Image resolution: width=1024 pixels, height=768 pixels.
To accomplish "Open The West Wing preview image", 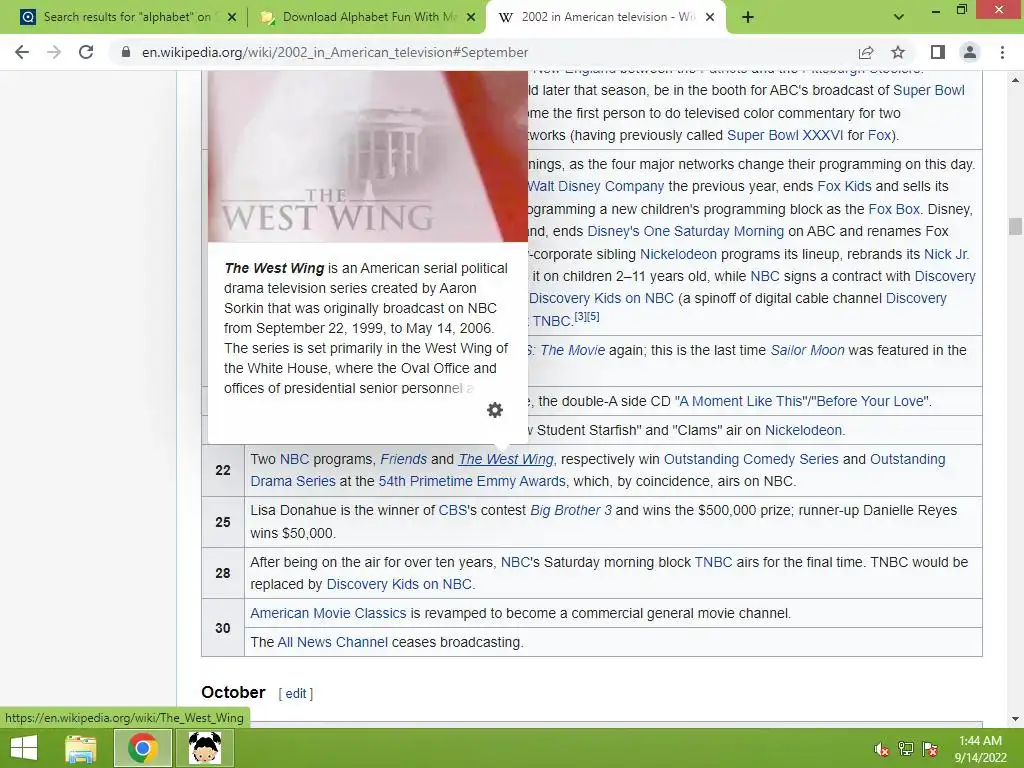I will tap(368, 157).
